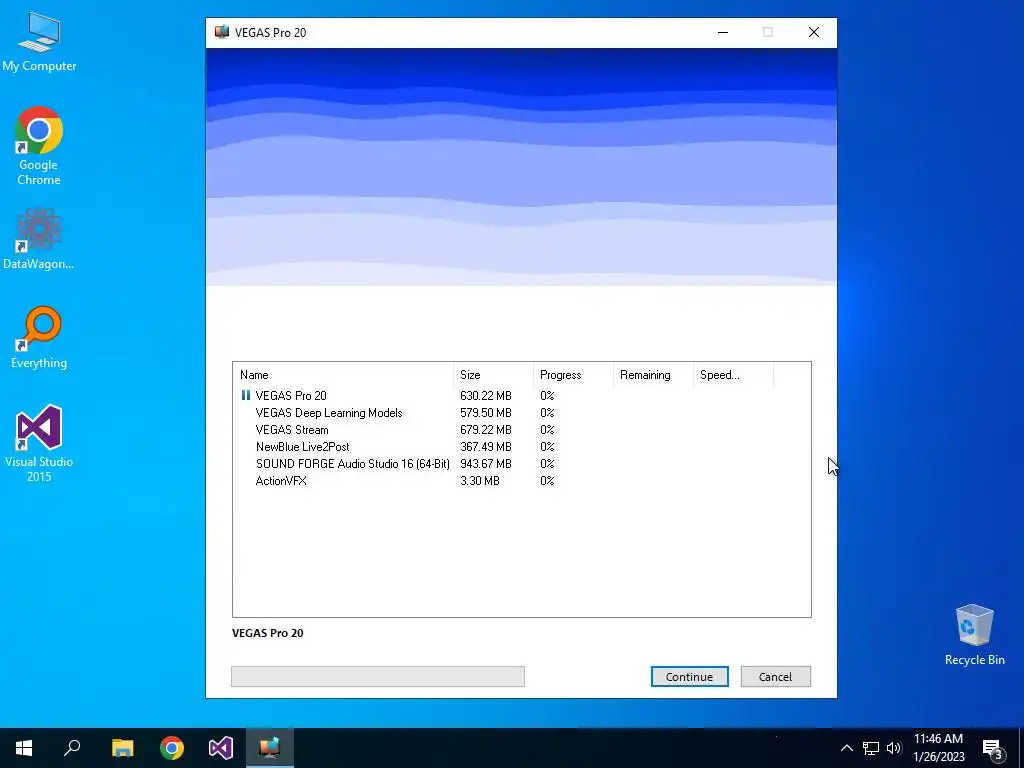Image resolution: width=1024 pixels, height=768 pixels.
Task: Open the clock and date flyout
Action: [938, 748]
